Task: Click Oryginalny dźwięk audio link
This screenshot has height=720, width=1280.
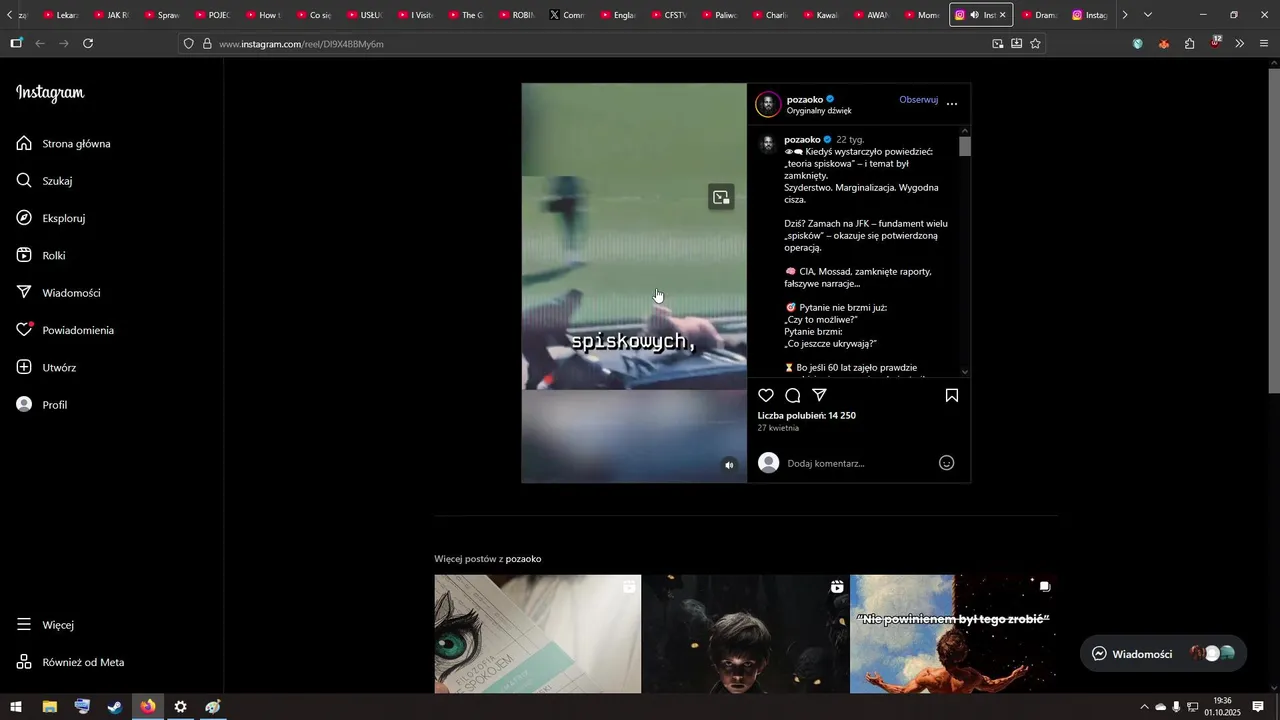Action: click(x=819, y=111)
